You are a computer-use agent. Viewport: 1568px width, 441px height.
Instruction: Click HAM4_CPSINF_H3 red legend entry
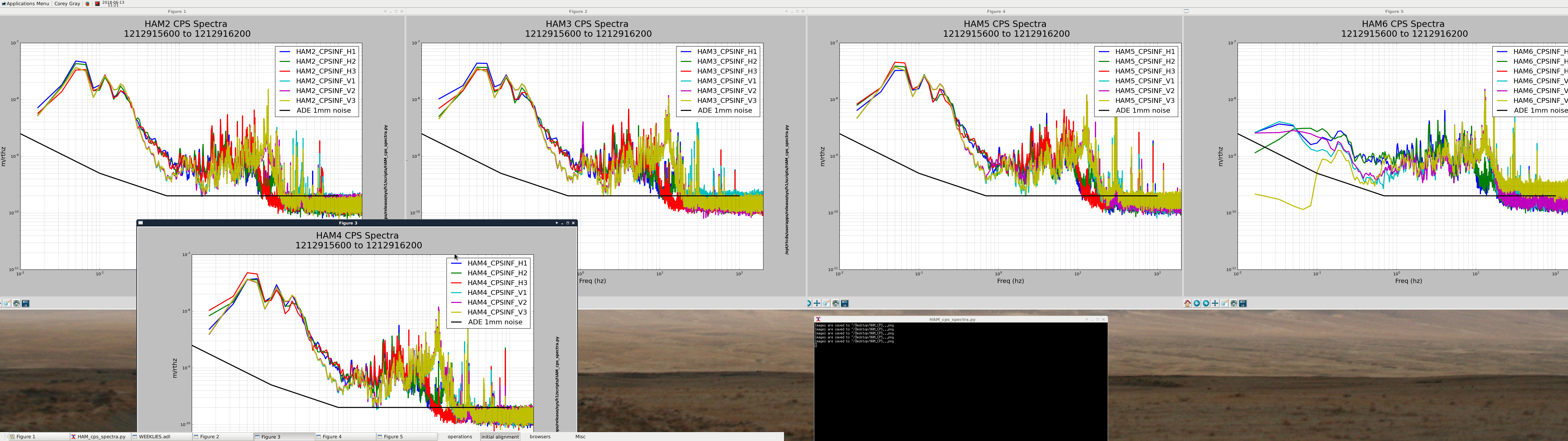tap(497, 283)
